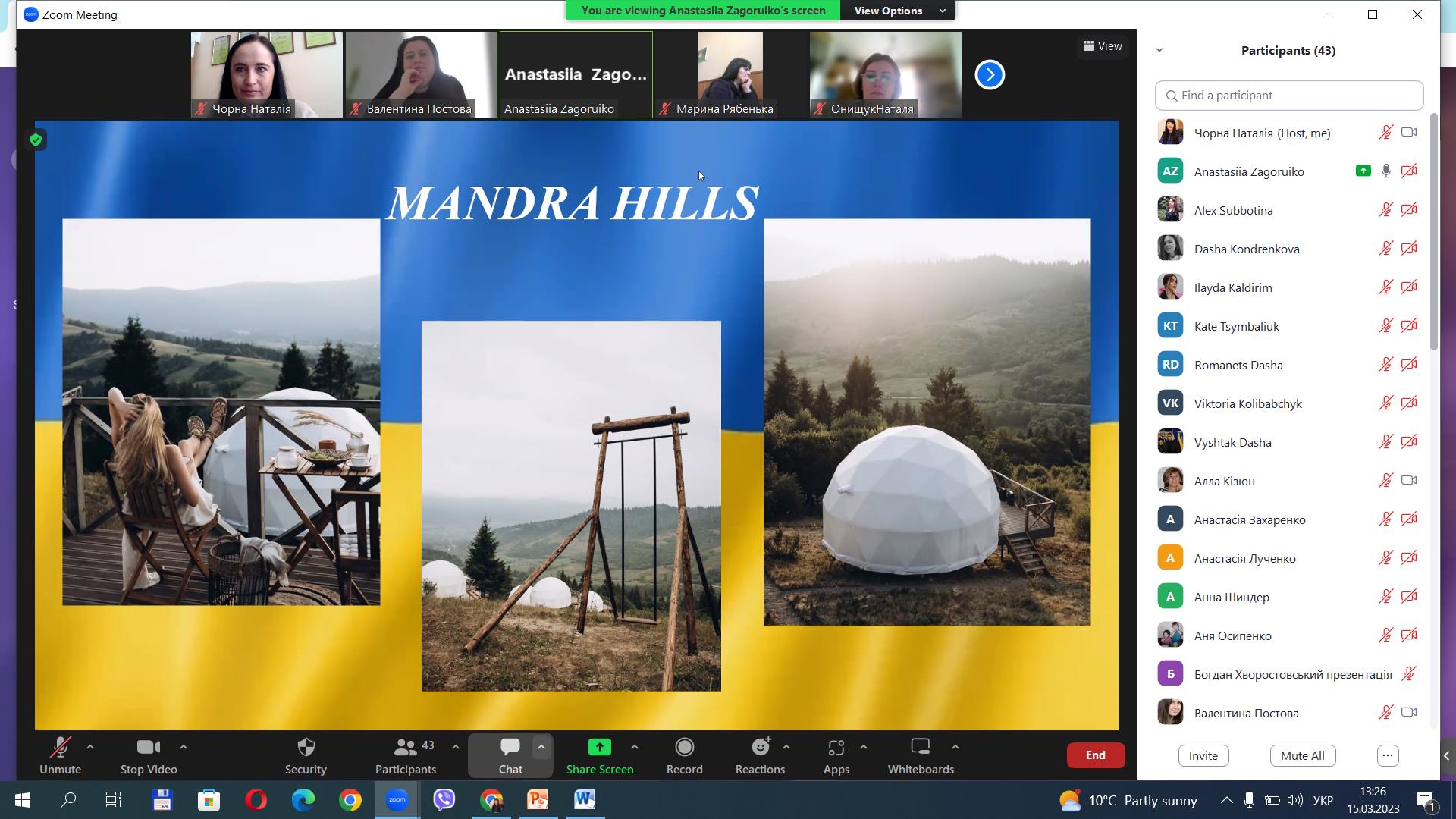The height and width of the screenshot is (819, 1456).
Task: Open the Chat panel
Action: (x=510, y=748)
